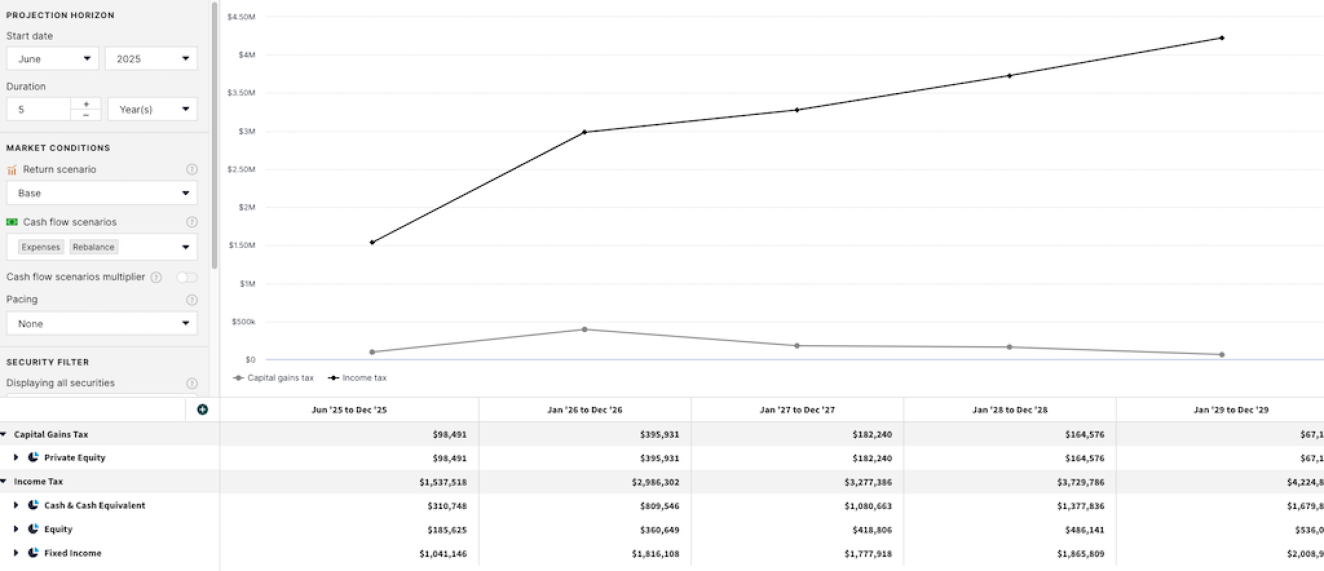Screen dimensions: 1324x571
Task: Click Cash & Cash Equivalent pie icon
Action: [33, 506]
